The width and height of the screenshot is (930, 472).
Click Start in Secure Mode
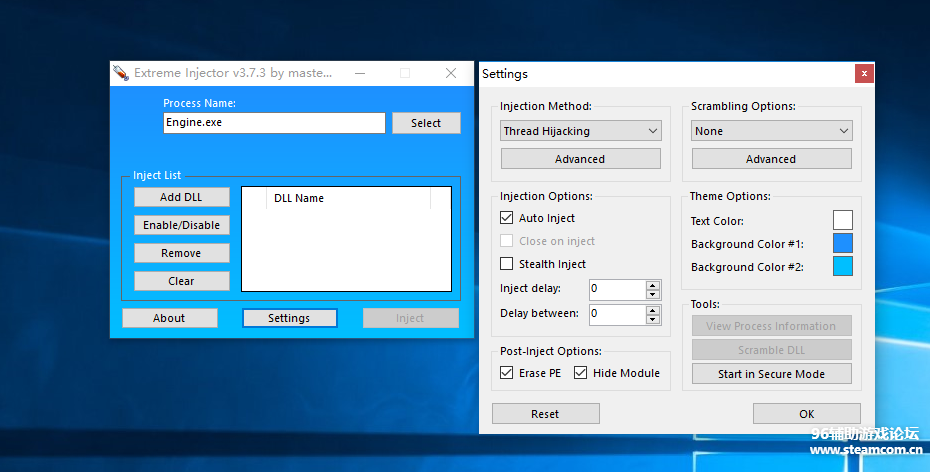click(x=772, y=374)
